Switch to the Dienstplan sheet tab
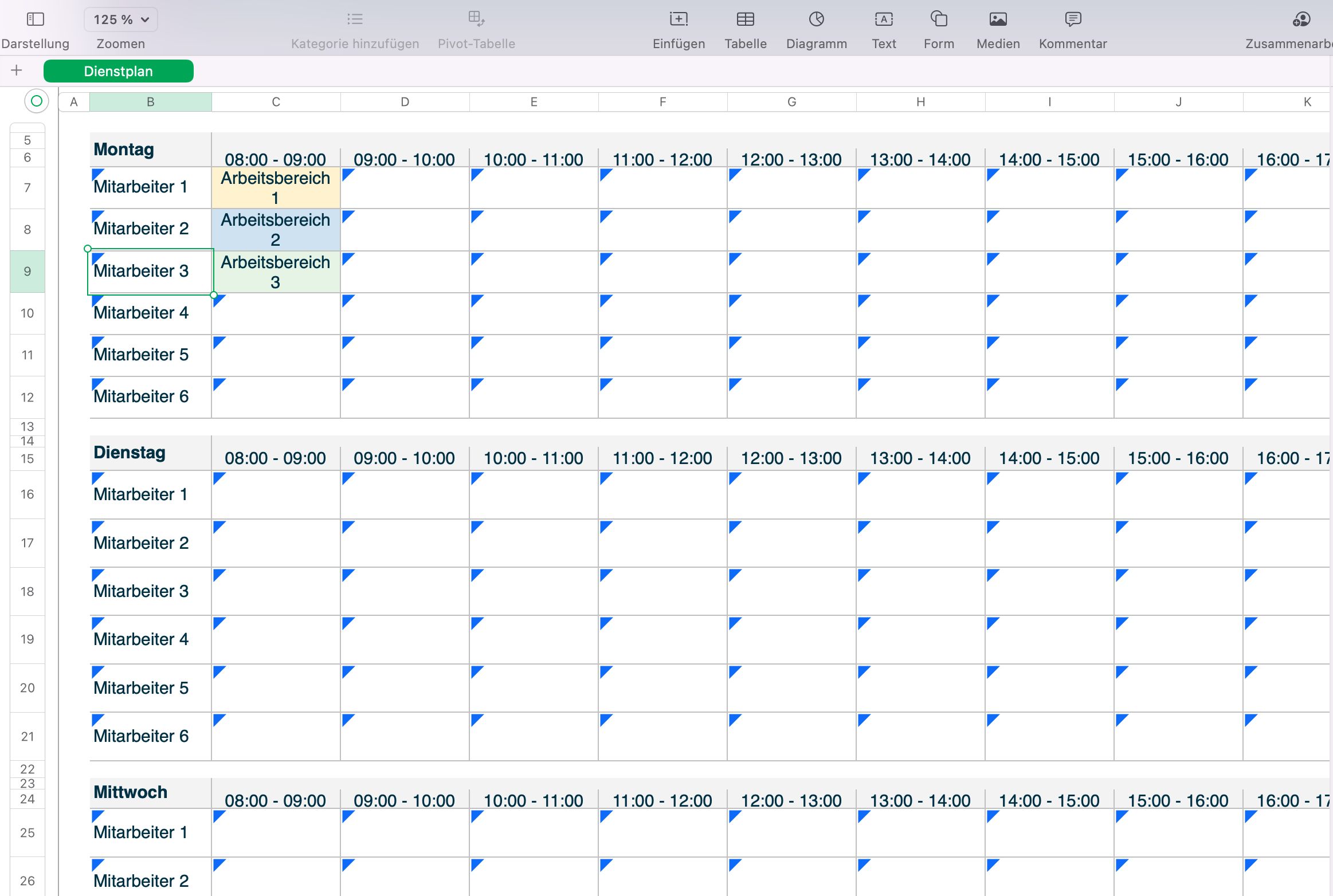Screen dimensions: 1333x896 pos(118,71)
